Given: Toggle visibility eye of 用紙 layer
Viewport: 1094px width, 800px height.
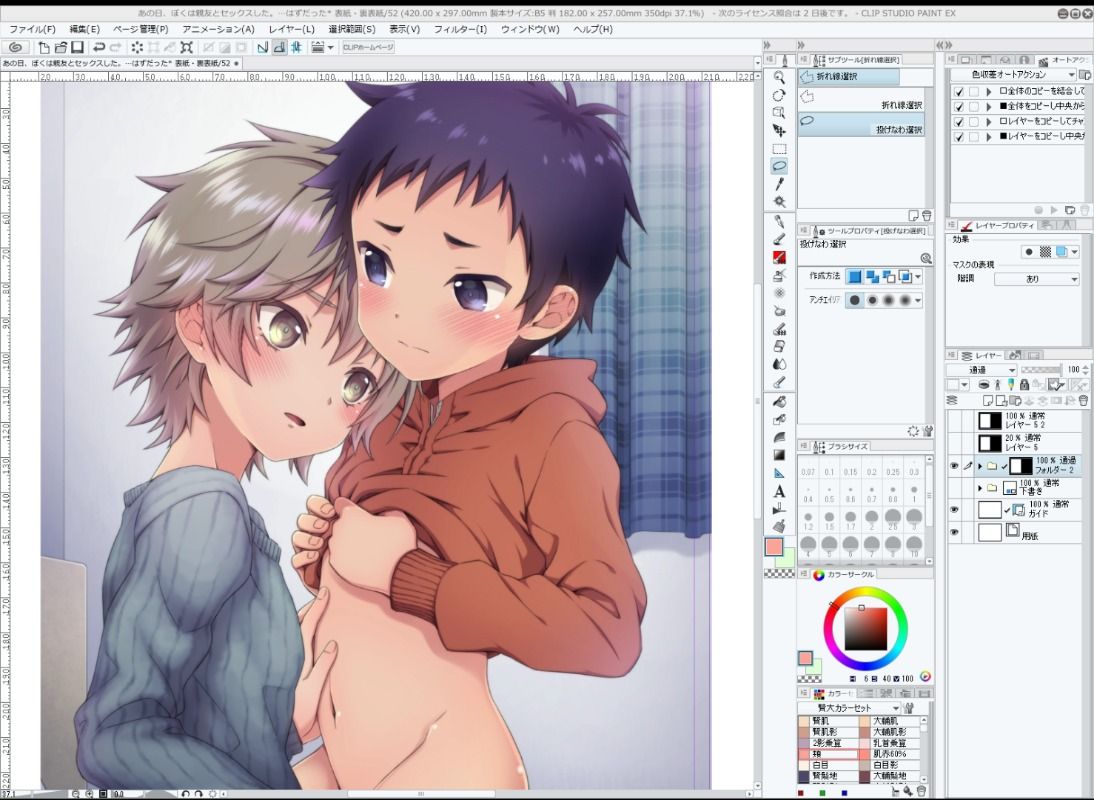Looking at the screenshot, I should 954,533.
